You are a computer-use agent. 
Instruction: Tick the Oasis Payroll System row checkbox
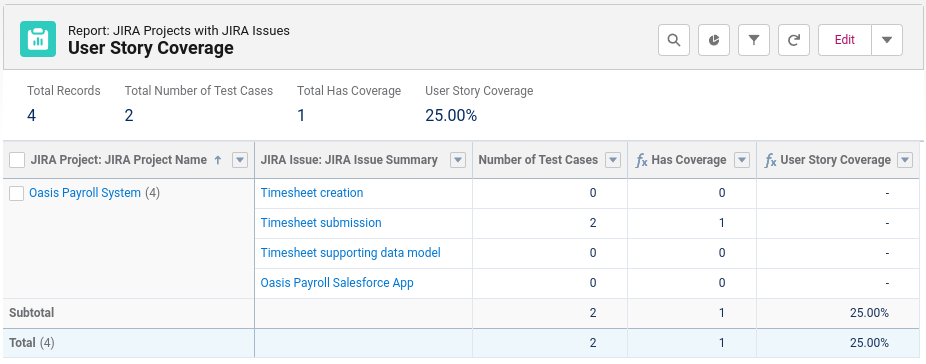[17, 193]
